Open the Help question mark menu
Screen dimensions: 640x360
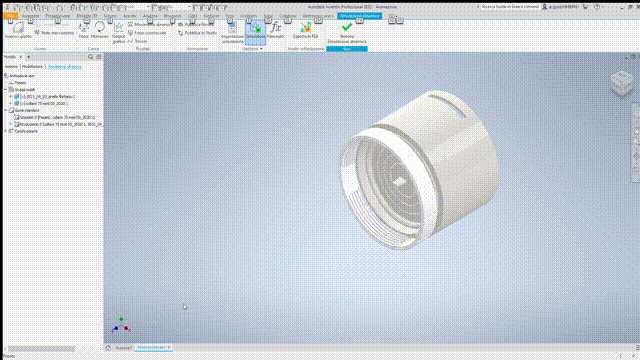pos(597,7)
